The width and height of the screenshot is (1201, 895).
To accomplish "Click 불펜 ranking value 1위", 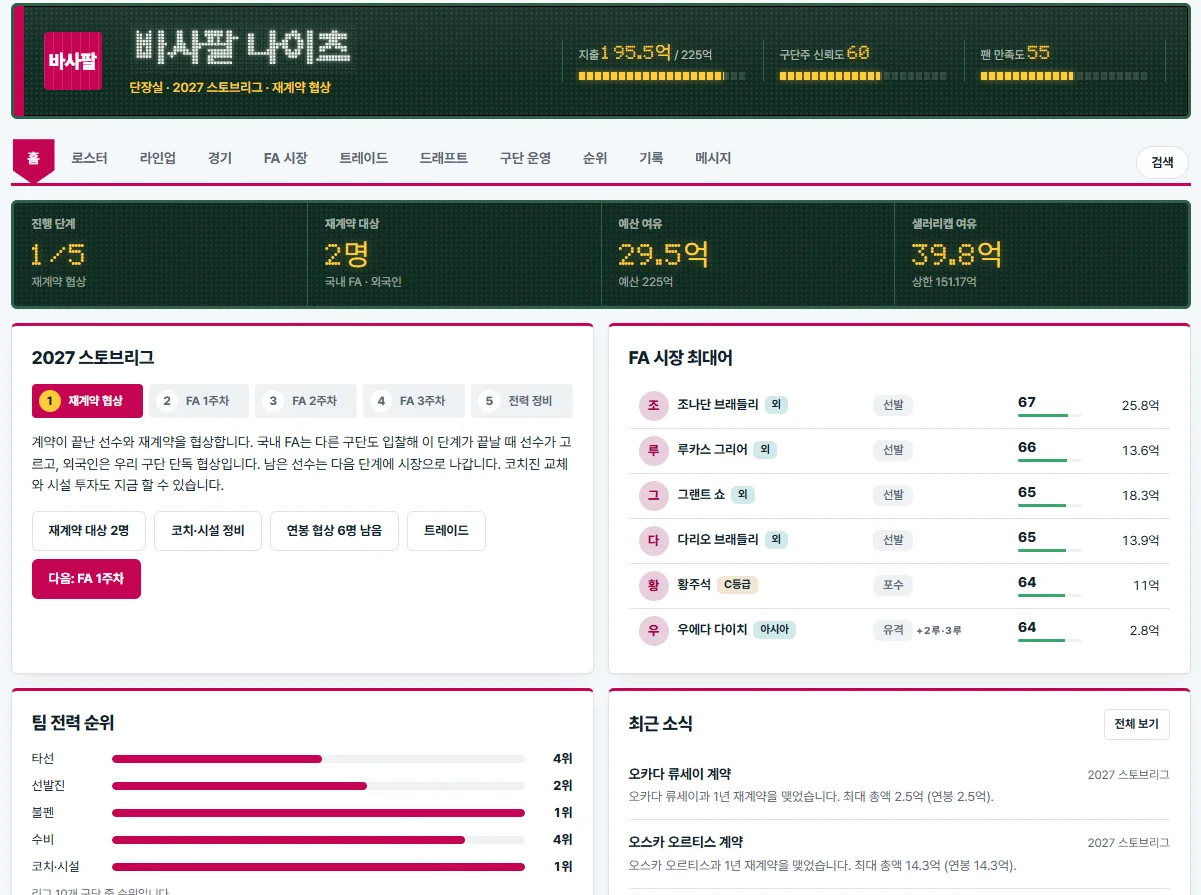I will (562, 813).
